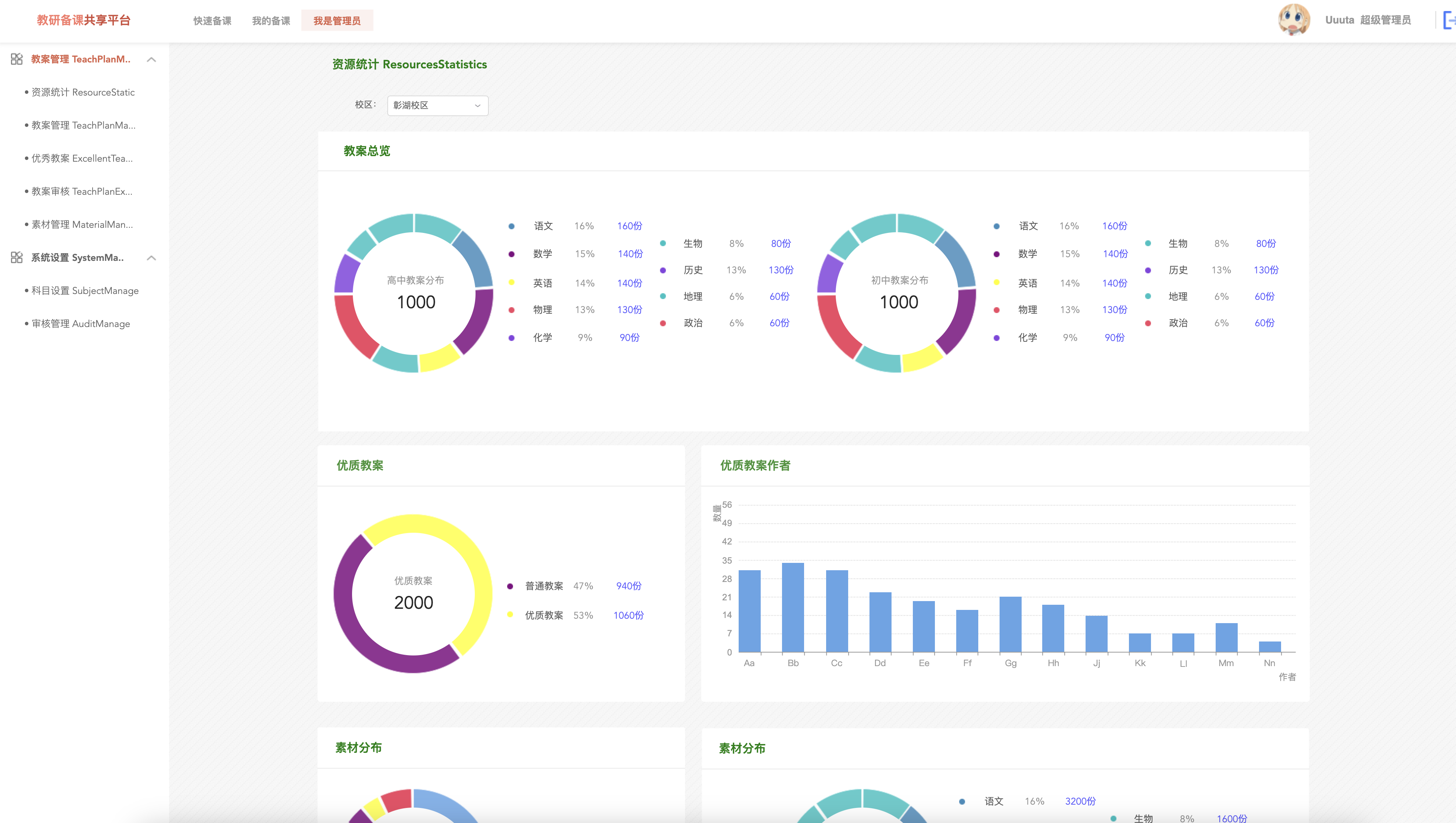Screen dimensions: 1456x823
Task: Click 3200份 for 语文 in 素材分布
Action: click(1080, 802)
